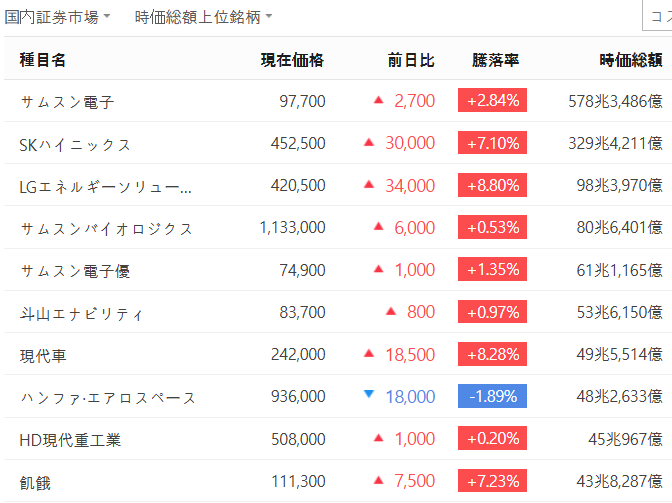Click the -1.89% blue badge

[492, 396]
